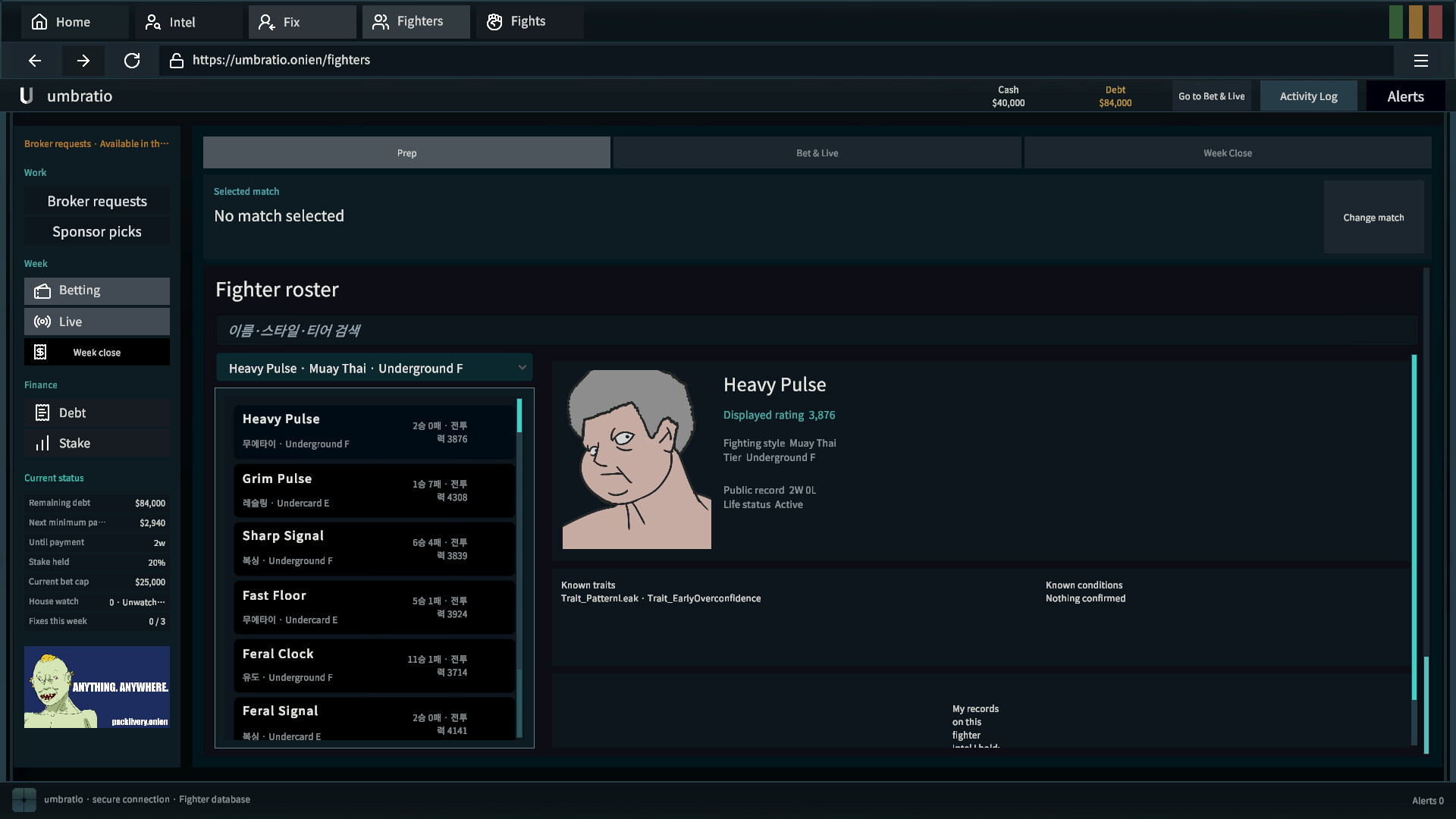Click the Live broadcast icon
Screen dimensions: 1456x819
click(42, 322)
